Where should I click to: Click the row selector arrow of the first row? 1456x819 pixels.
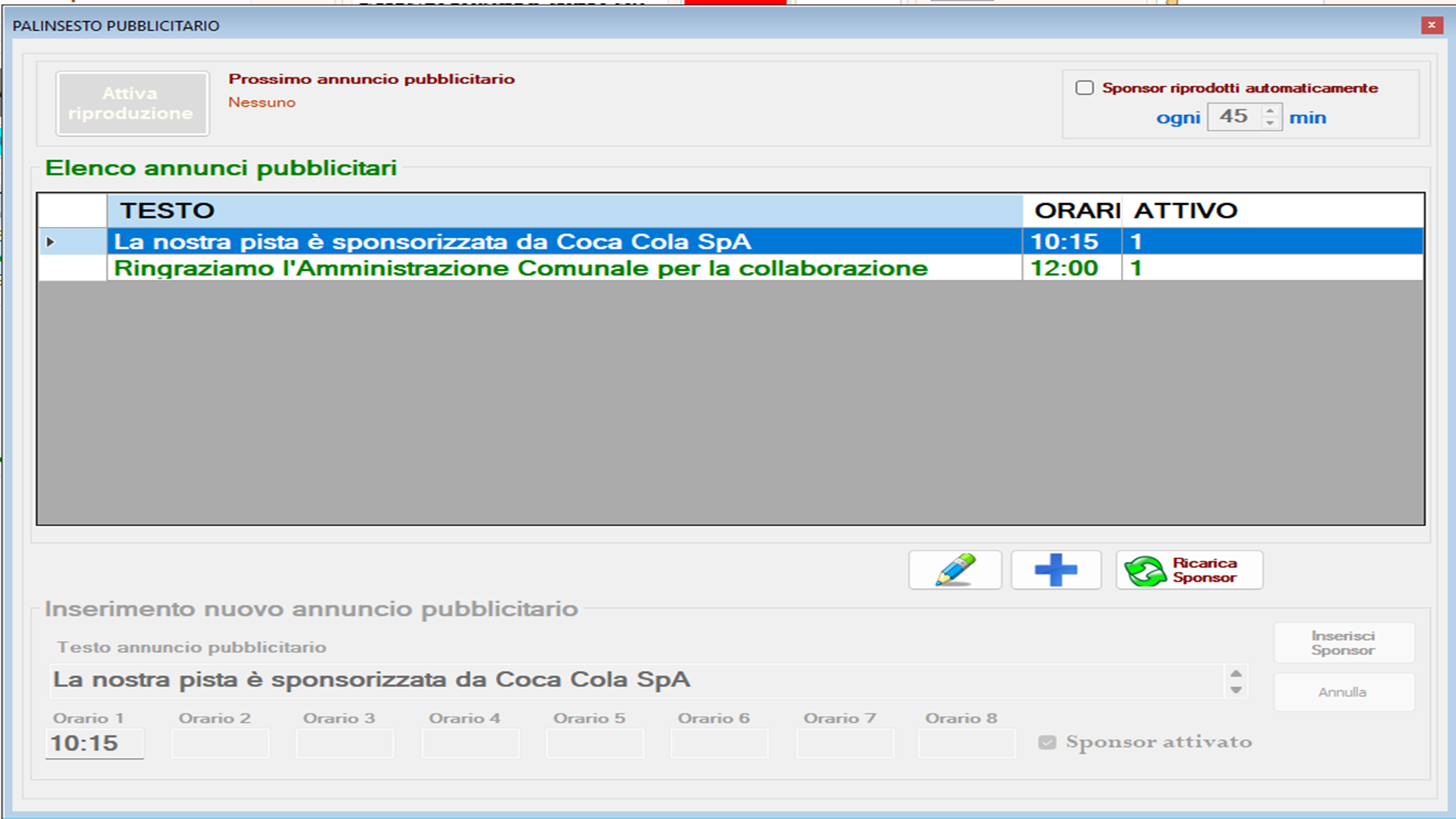(51, 242)
